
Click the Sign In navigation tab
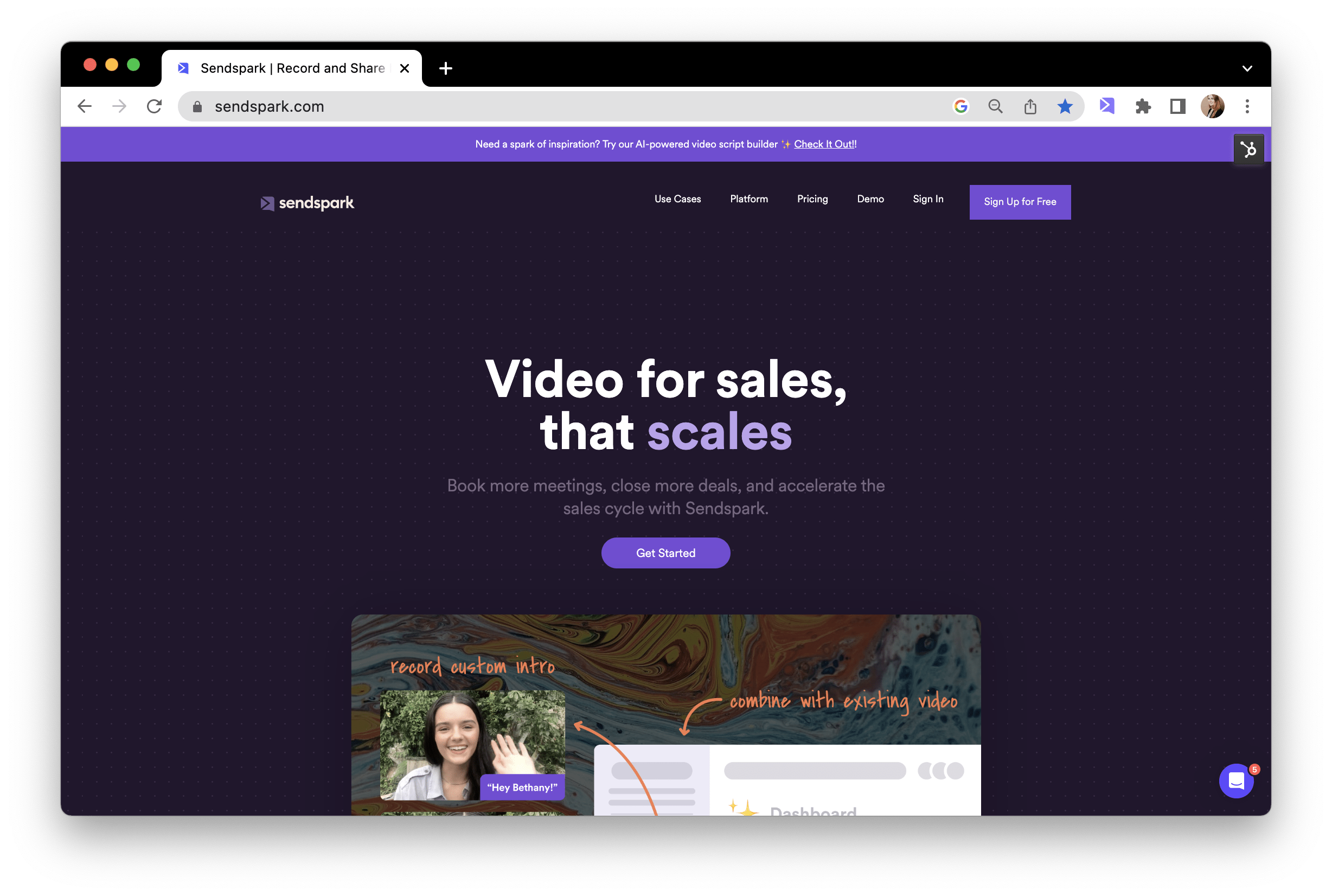pos(928,200)
